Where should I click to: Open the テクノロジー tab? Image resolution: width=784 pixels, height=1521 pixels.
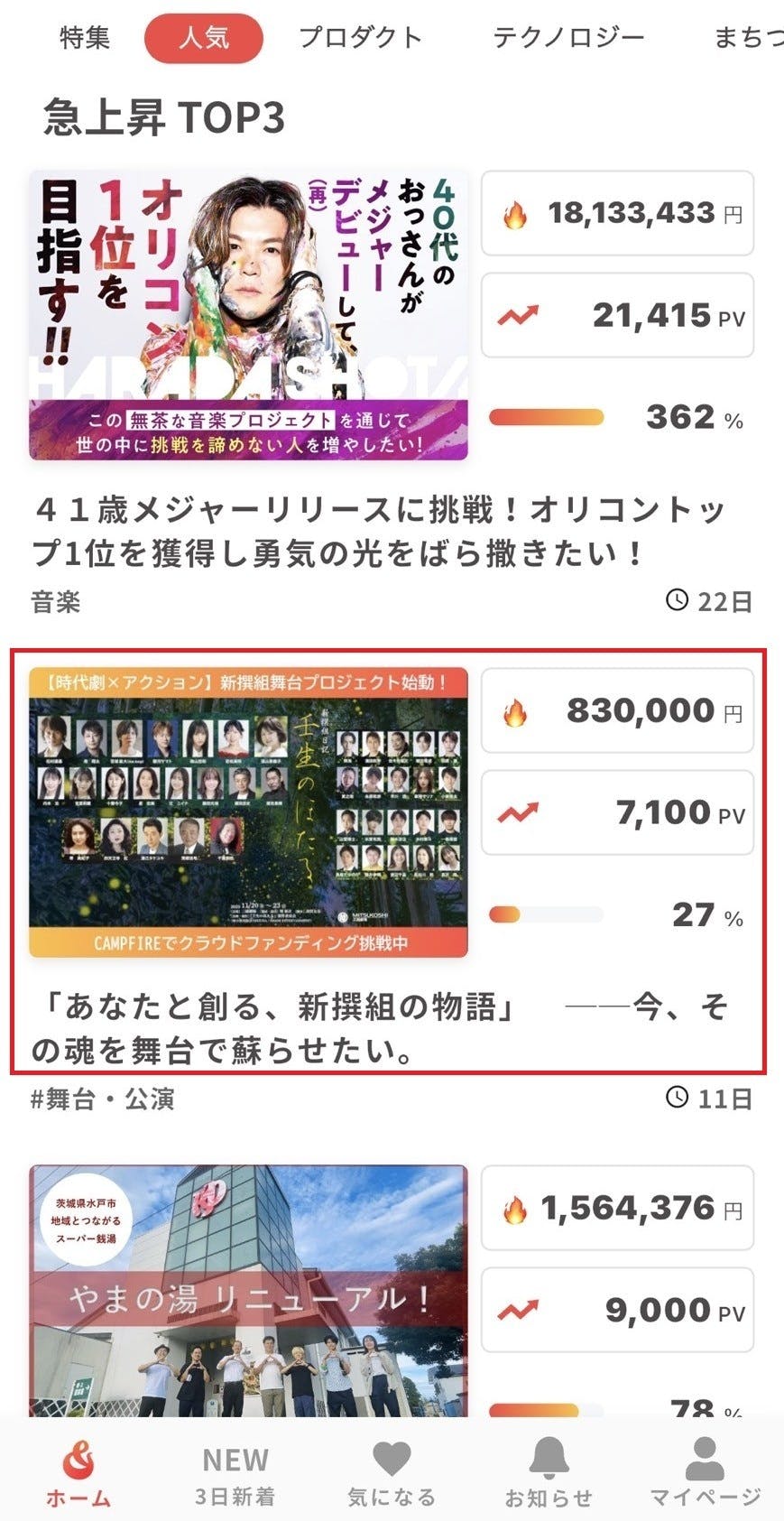(568, 38)
